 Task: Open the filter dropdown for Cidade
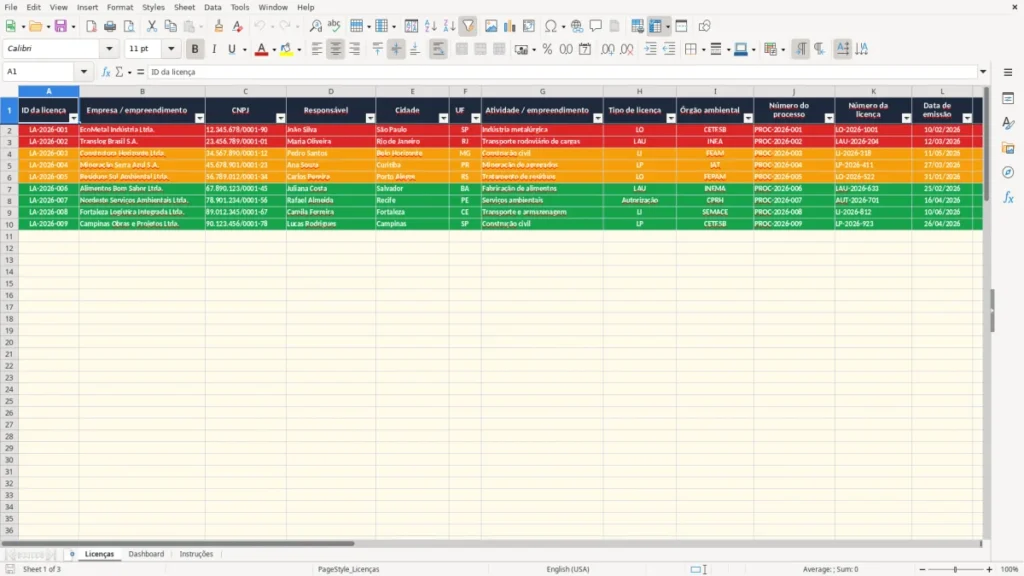click(443, 118)
